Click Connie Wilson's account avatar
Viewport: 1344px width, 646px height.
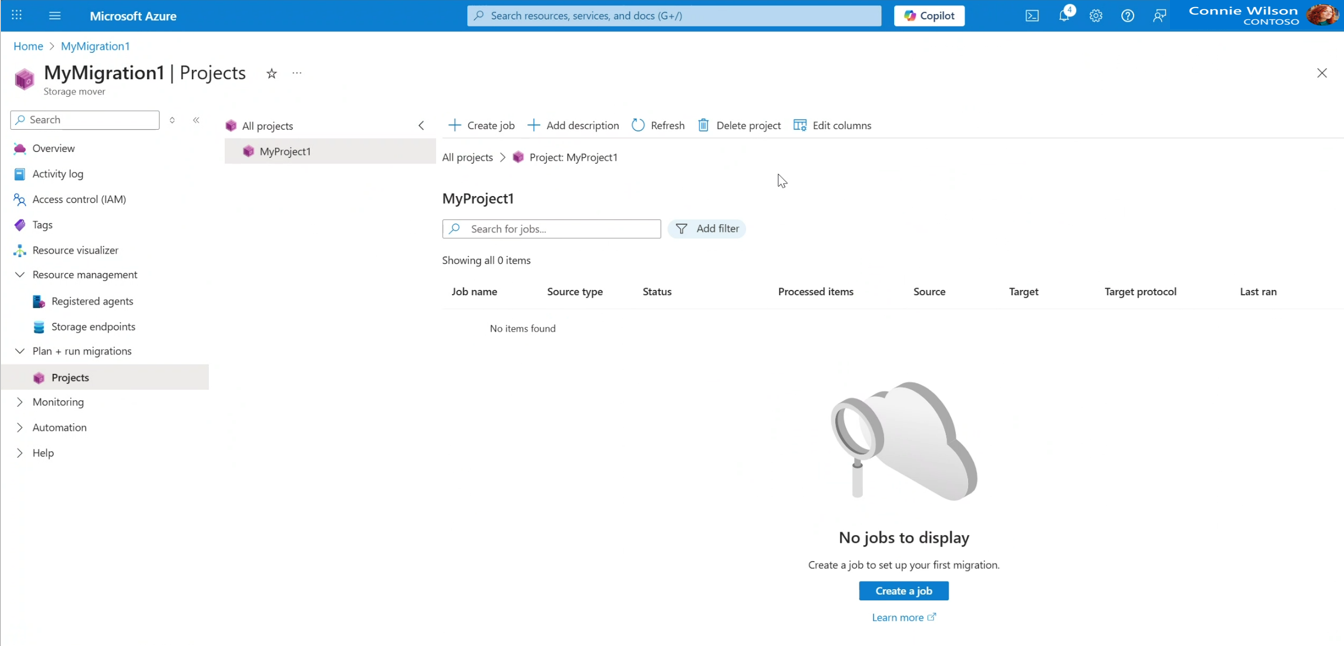tap(1322, 15)
